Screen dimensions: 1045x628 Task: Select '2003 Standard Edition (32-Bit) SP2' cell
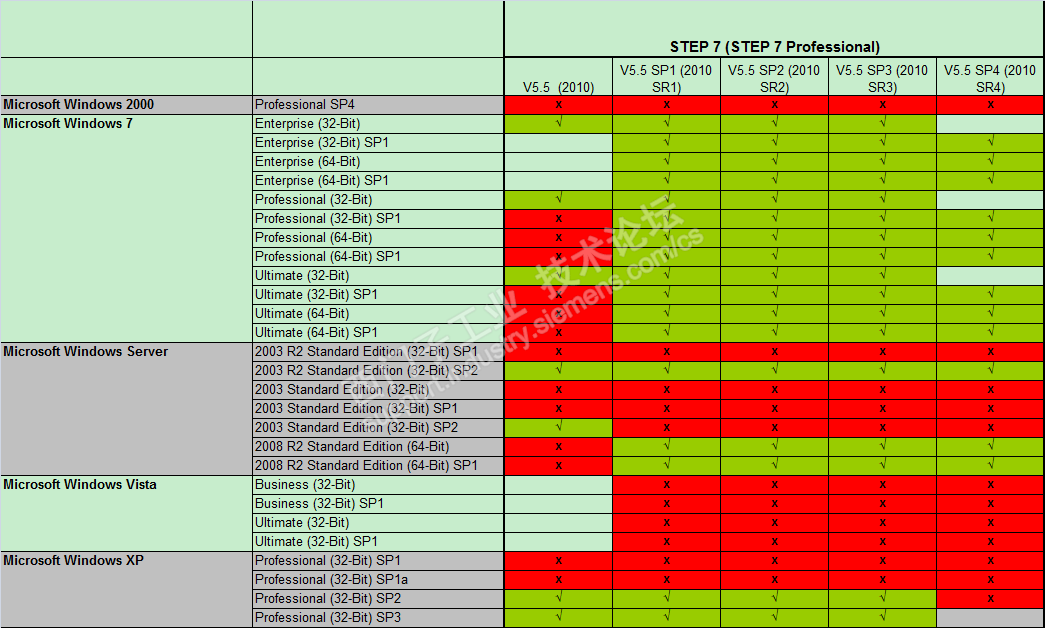[x=379, y=428]
